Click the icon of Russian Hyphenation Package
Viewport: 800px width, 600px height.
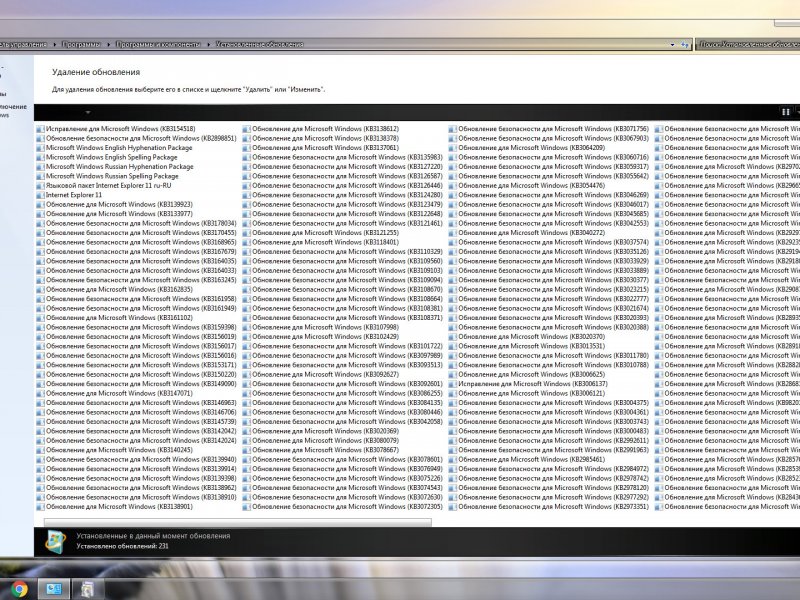[40, 167]
